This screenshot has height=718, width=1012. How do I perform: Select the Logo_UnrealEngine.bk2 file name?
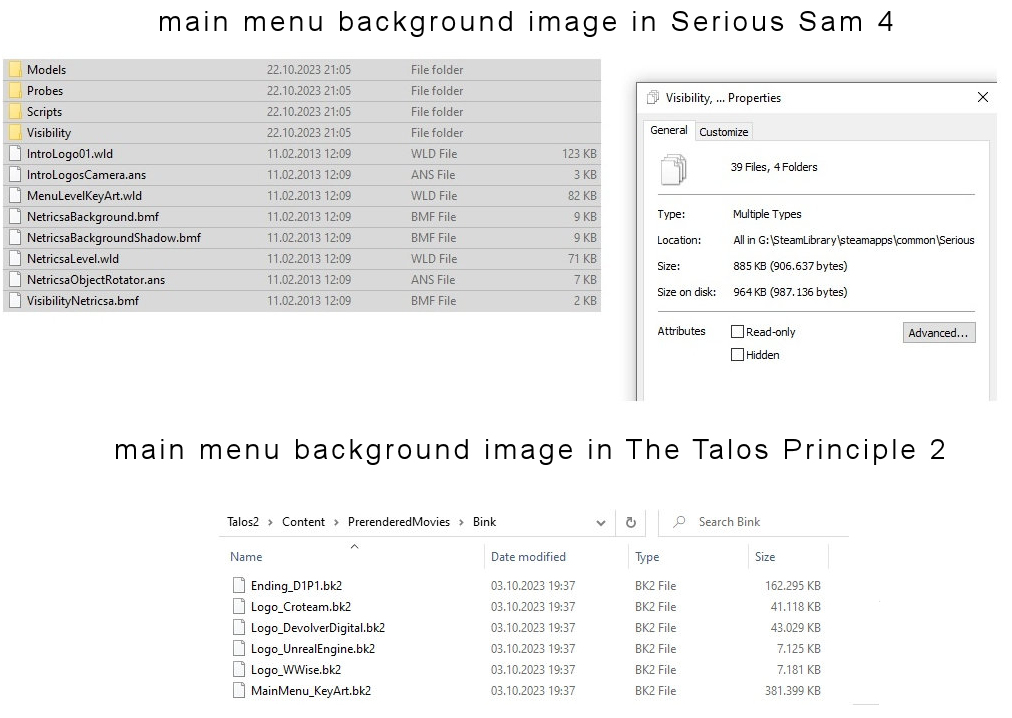(313, 649)
